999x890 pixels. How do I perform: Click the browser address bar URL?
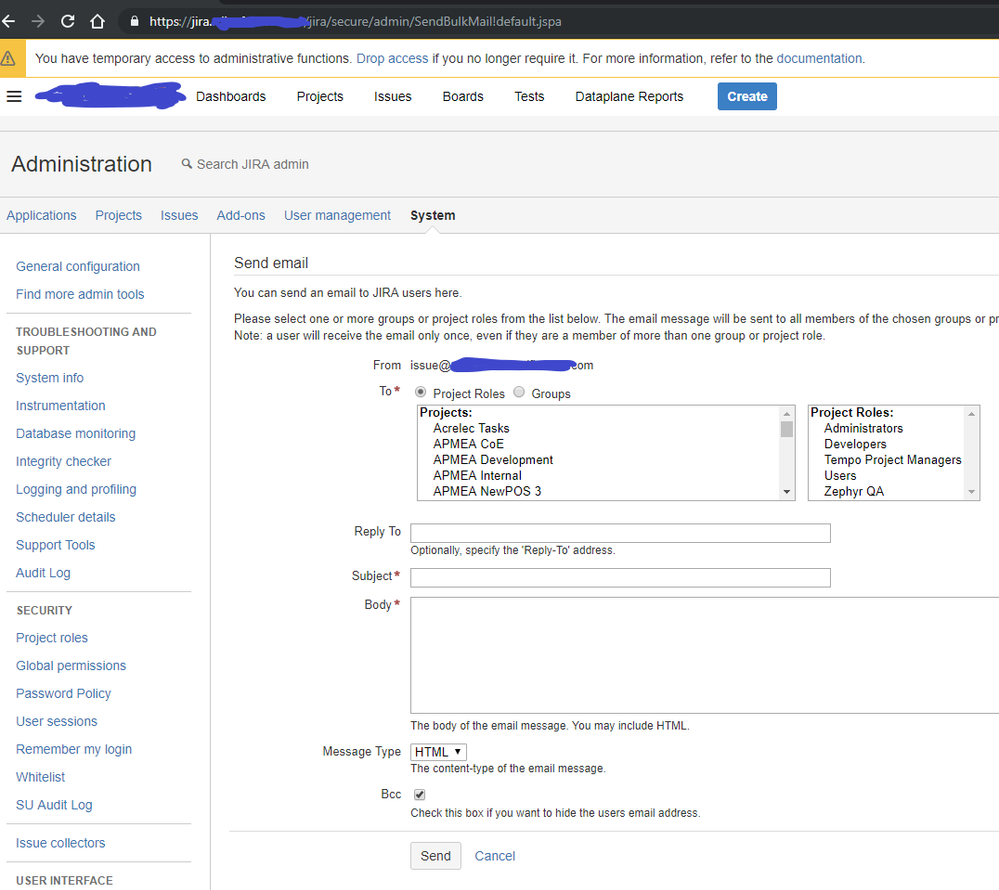point(356,22)
